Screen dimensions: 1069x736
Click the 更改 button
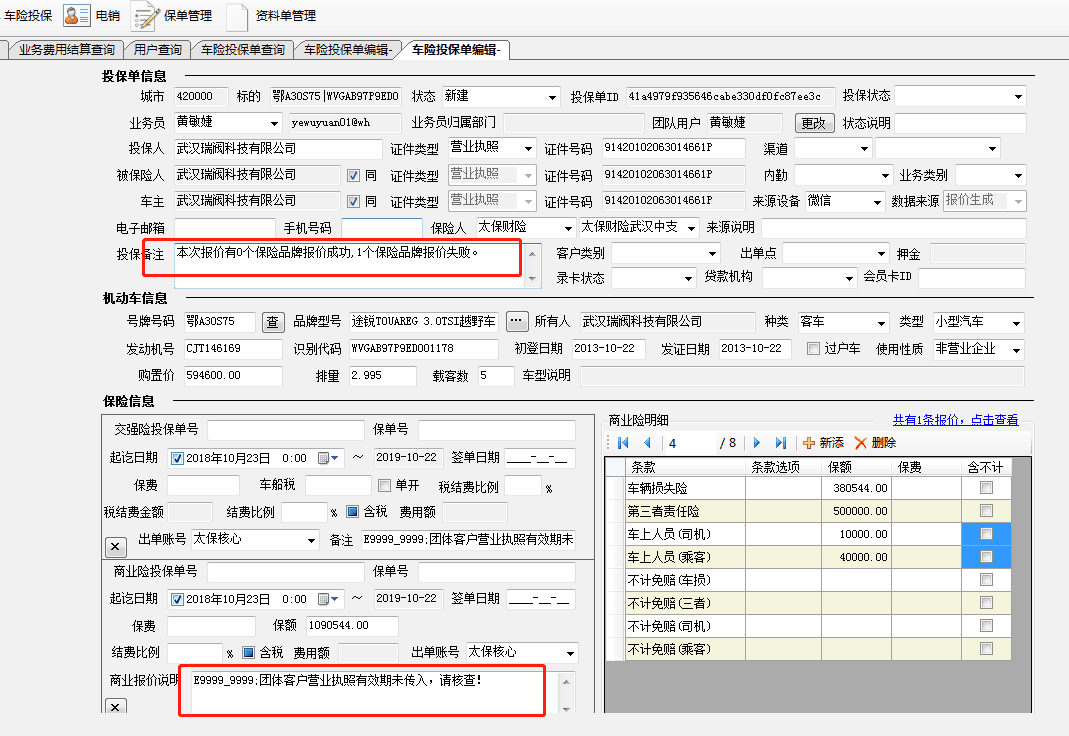coord(813,123)
